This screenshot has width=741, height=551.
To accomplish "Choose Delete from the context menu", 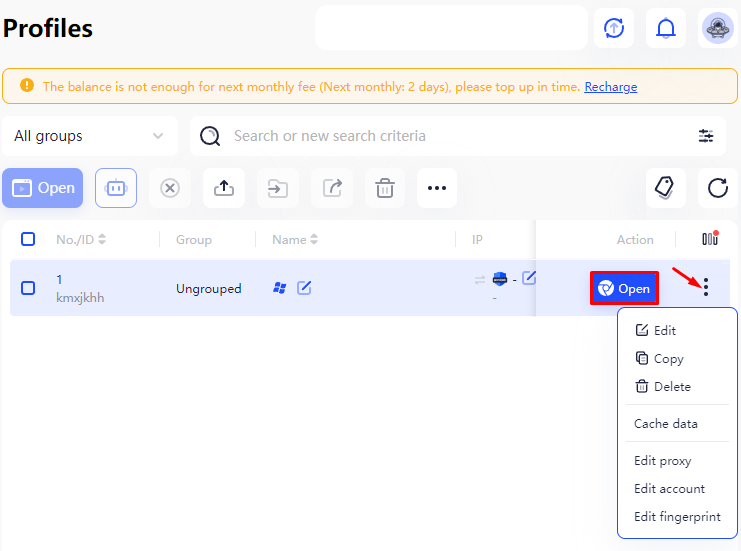I will 663,387.
